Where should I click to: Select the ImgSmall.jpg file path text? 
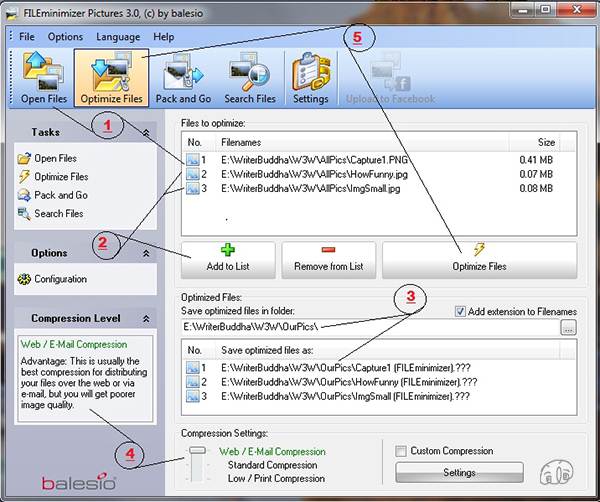tap(311, 188)
